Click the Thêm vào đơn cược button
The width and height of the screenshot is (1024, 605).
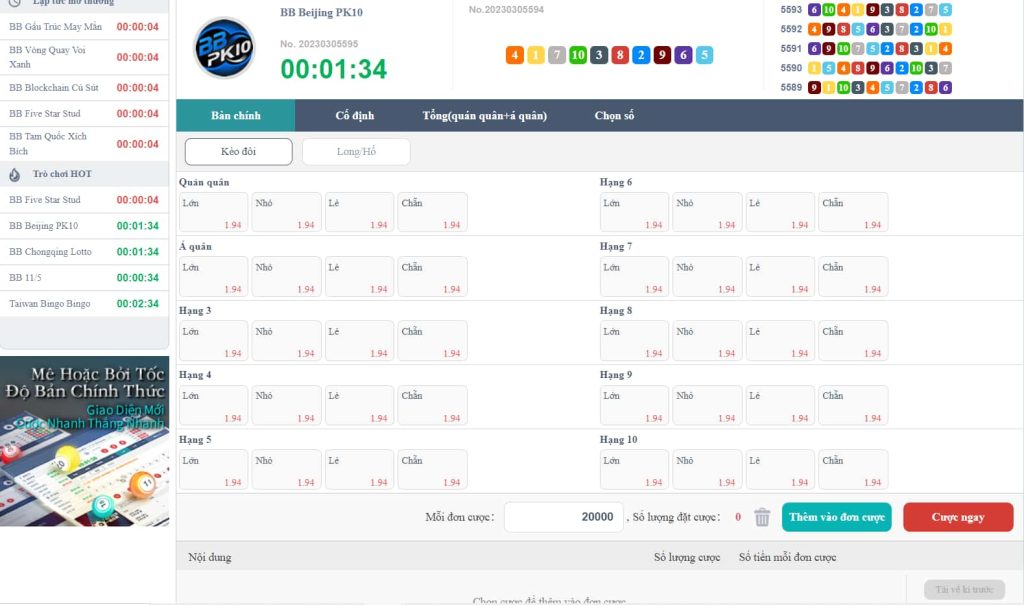[x=837, y=517]
